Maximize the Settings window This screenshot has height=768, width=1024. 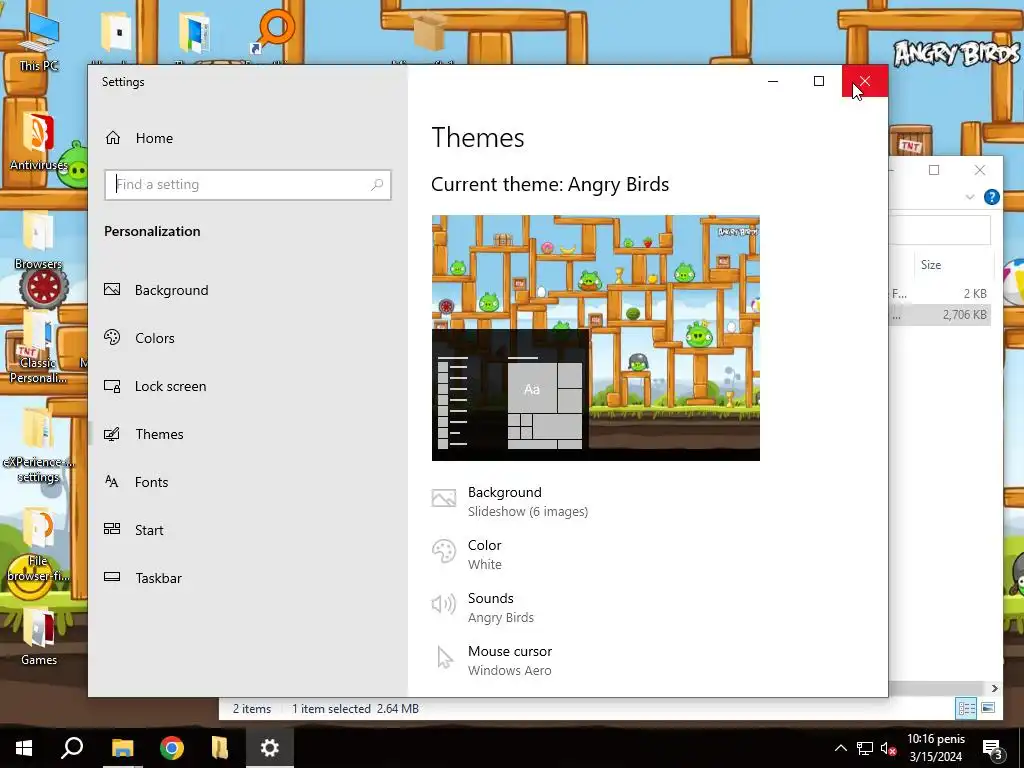(x=819, y=81)
